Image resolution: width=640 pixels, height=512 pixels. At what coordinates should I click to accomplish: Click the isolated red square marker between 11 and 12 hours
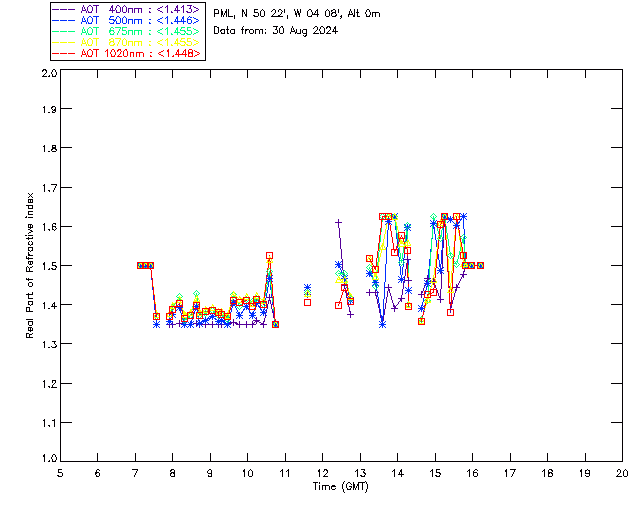pos(307,303)
